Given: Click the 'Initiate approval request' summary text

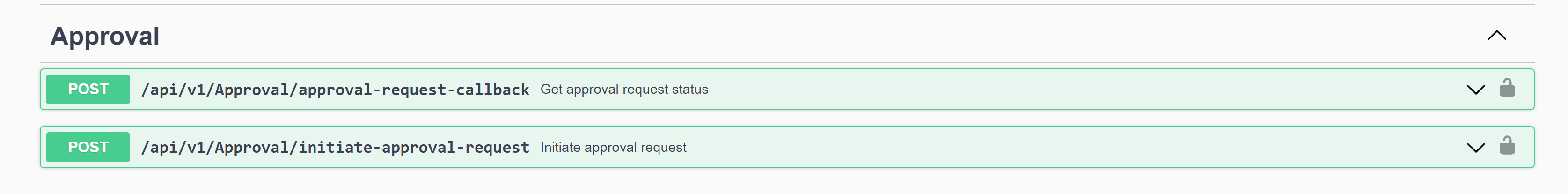Looking at the screenshot, I should pos(613,147).
